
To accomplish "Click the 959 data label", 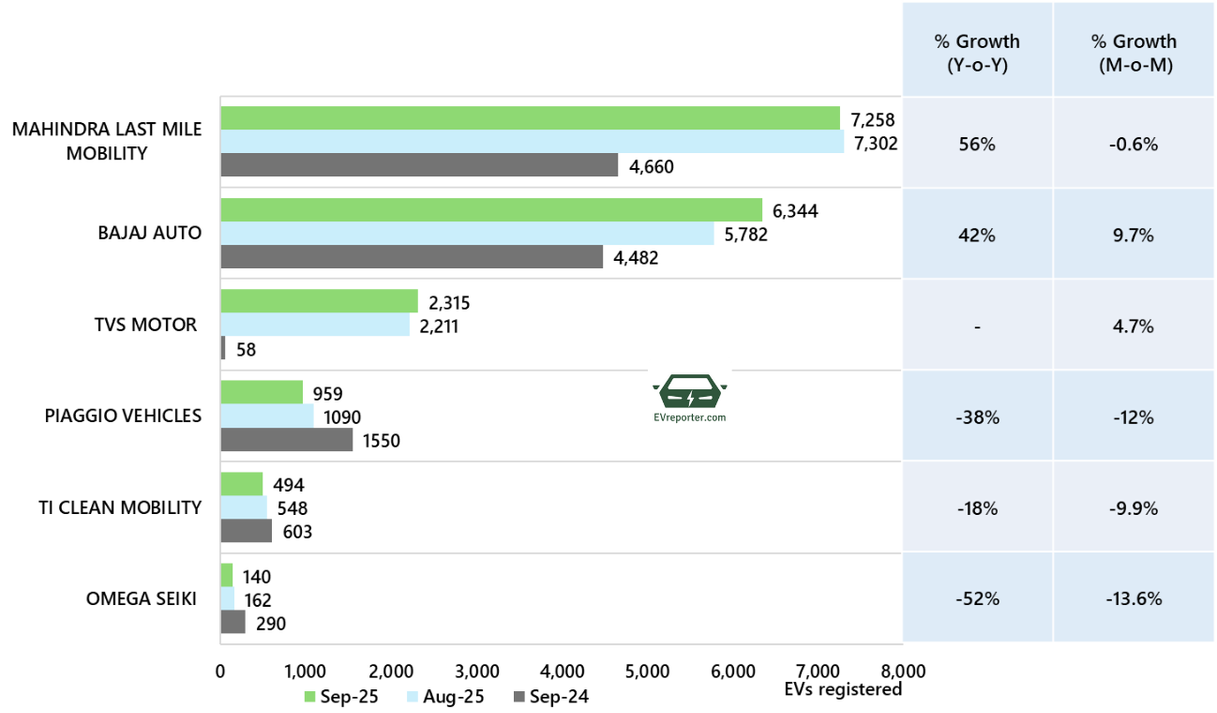I will pos(328,394).
